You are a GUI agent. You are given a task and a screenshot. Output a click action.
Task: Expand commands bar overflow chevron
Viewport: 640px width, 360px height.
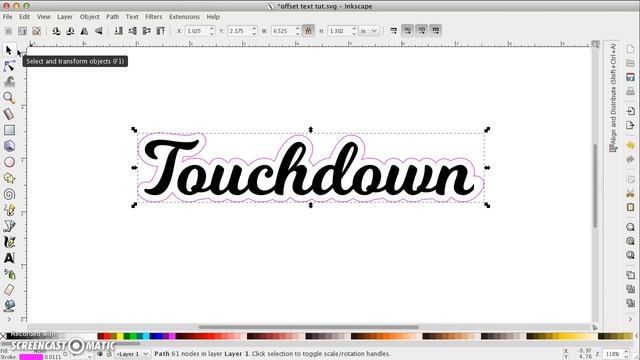(630, 319)
